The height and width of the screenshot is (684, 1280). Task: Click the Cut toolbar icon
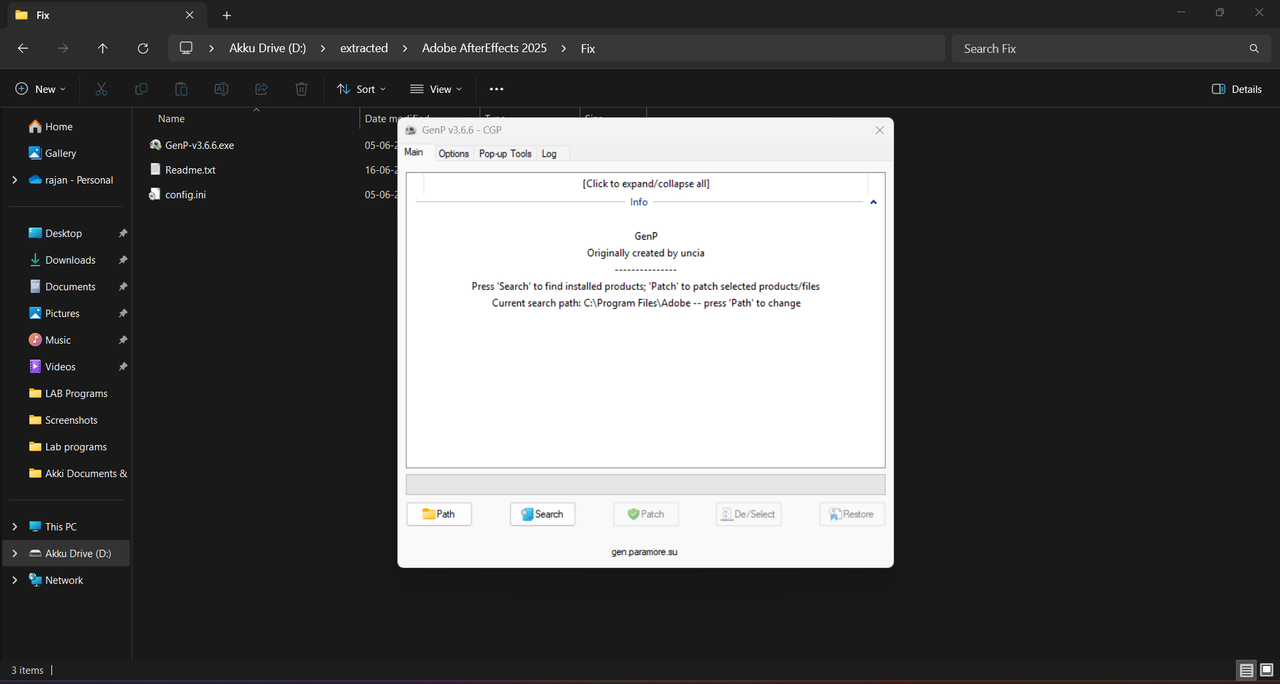click(x=101, y=89)
